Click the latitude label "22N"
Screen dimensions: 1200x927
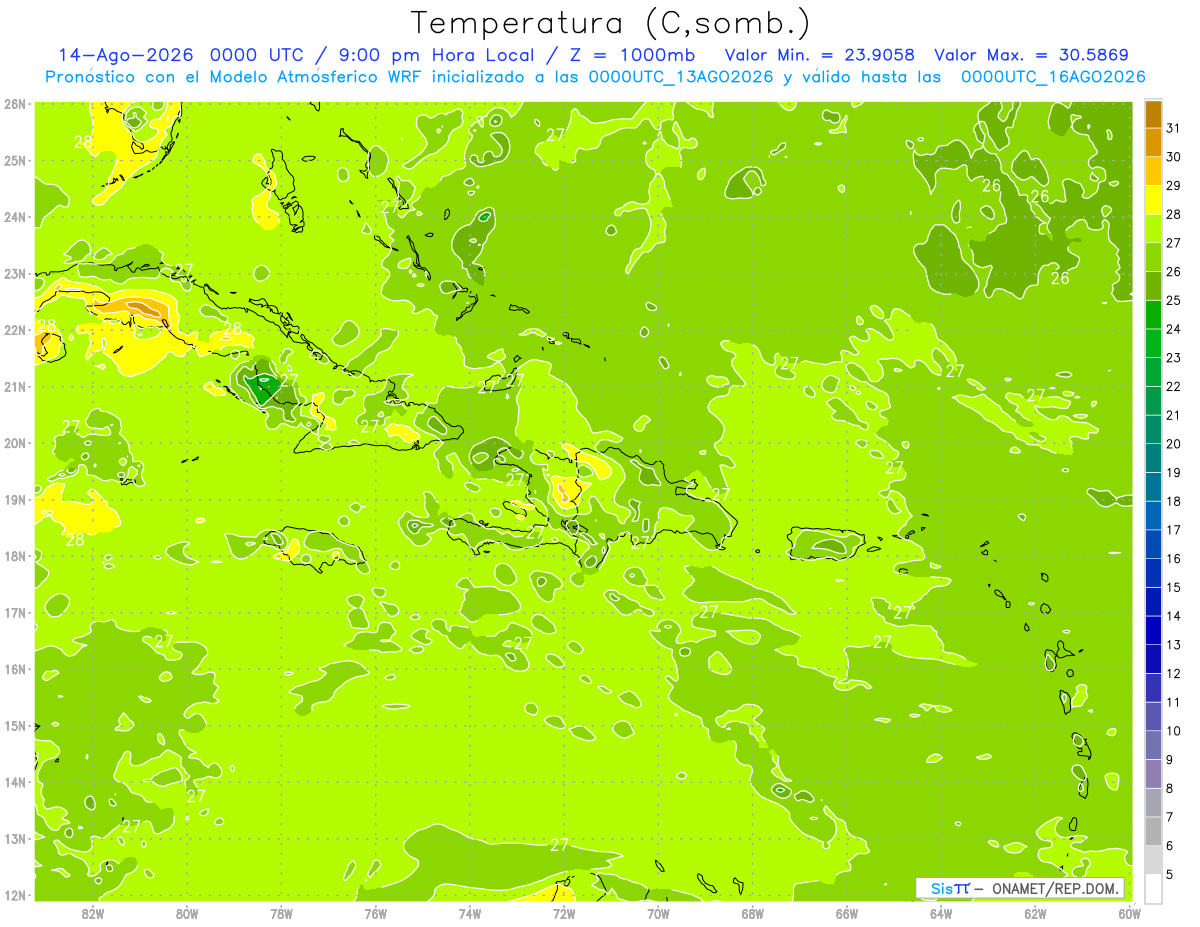15,330
